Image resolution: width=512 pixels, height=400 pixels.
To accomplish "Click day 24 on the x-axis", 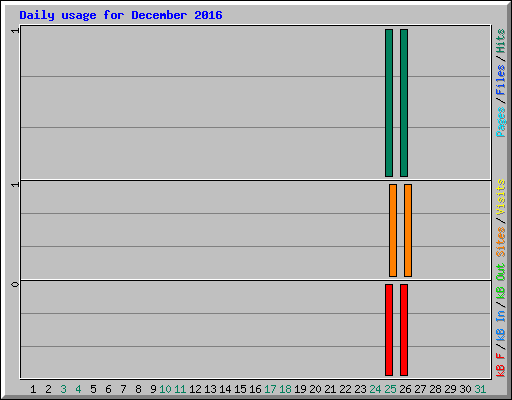I will click(x=375, y=389).
